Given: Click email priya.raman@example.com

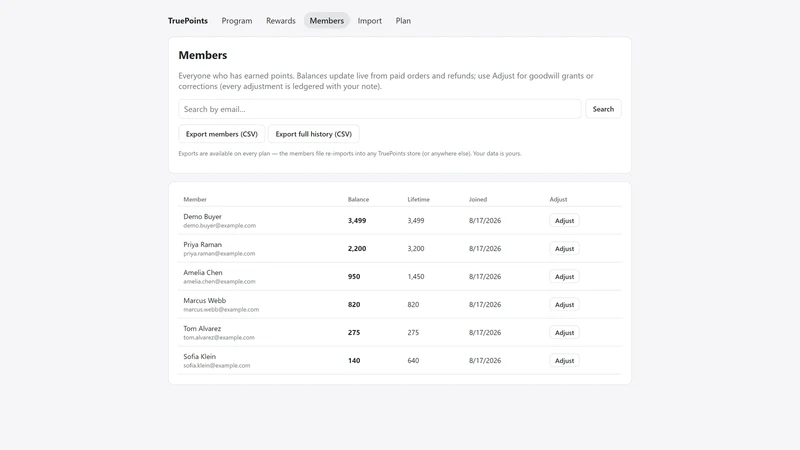Looking at the screenshot, I should pos(219,254).
